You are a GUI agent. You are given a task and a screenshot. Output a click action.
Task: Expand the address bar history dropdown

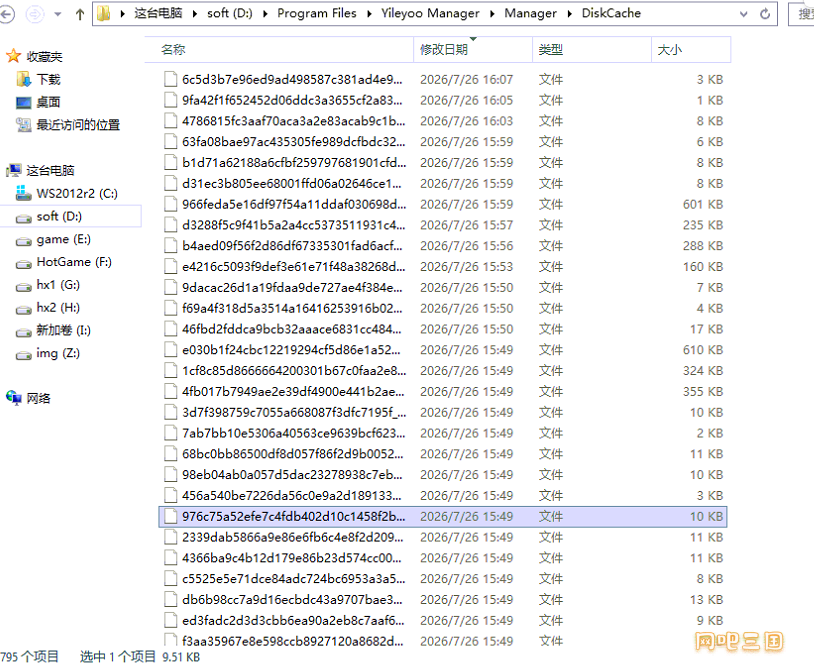point(743,14)
